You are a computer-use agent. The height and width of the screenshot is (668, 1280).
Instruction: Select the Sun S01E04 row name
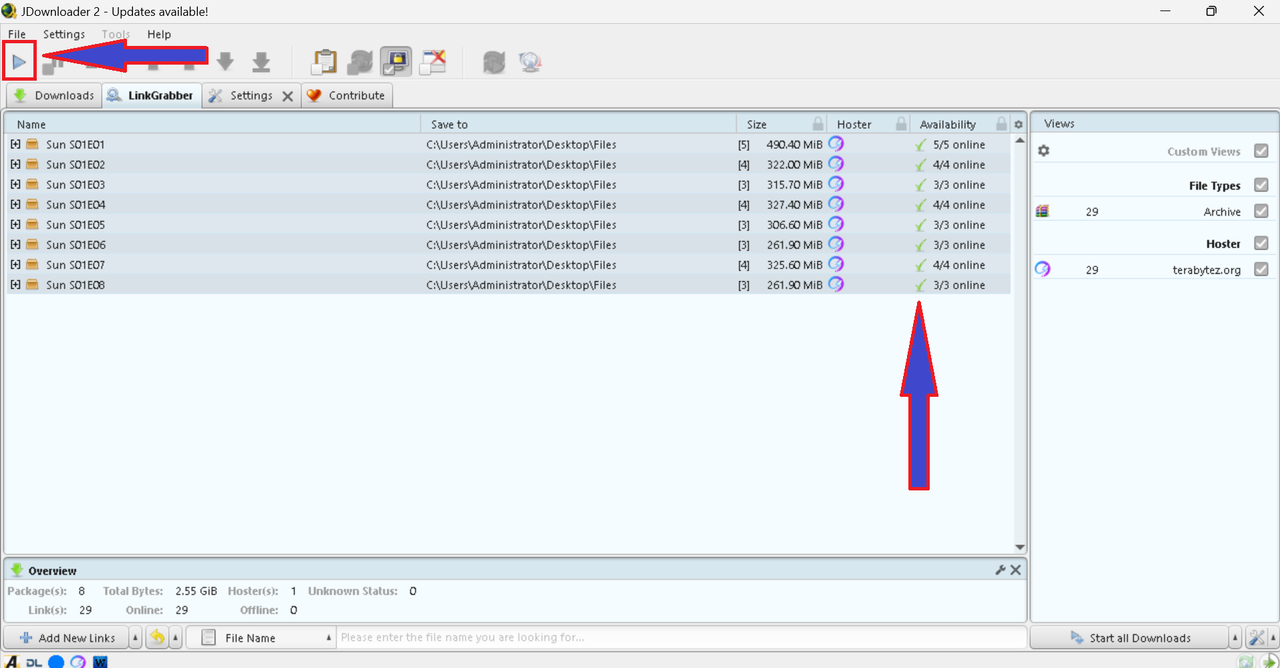coord(75,204)
